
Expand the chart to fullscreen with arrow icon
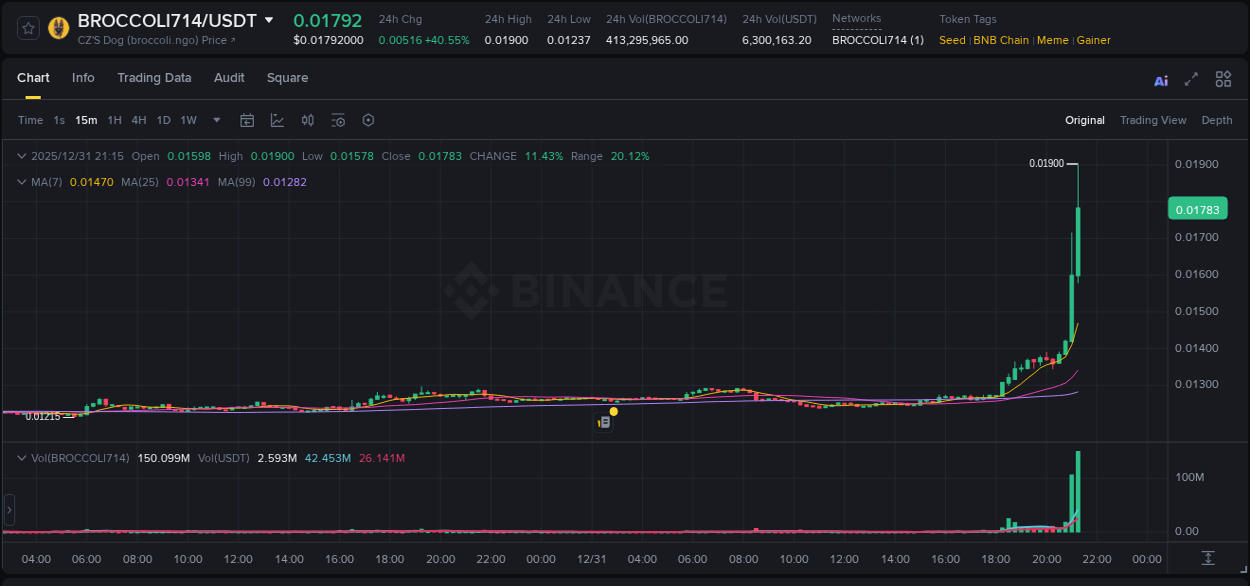pyautogui.click(x=1191, y=79)
